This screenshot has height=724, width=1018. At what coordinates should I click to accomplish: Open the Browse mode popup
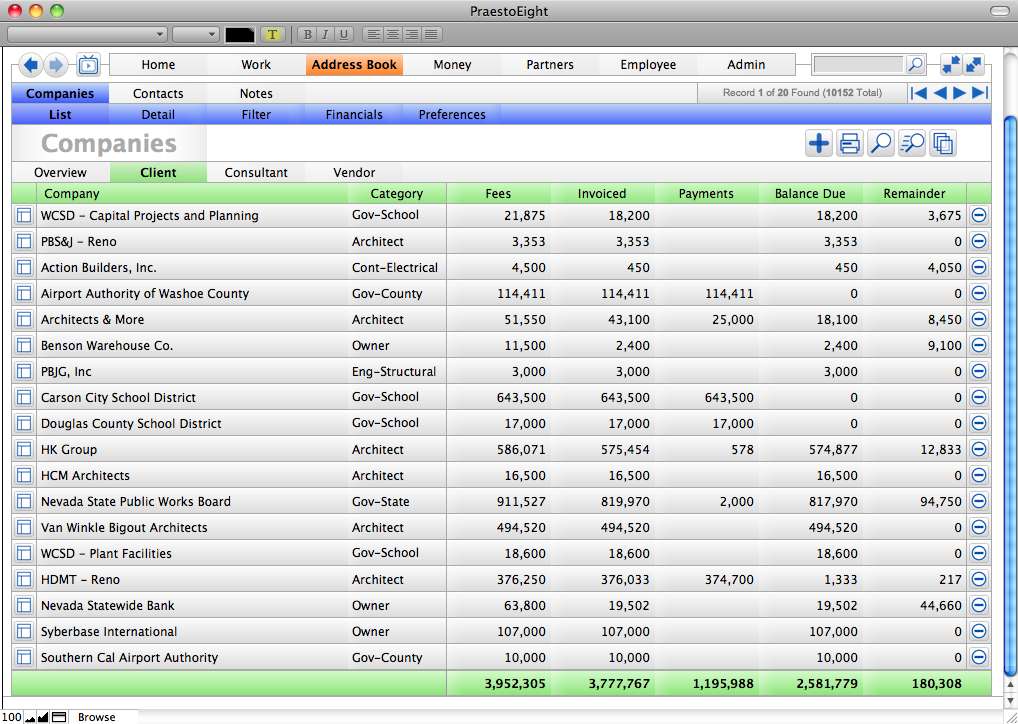tap(97, 717)
